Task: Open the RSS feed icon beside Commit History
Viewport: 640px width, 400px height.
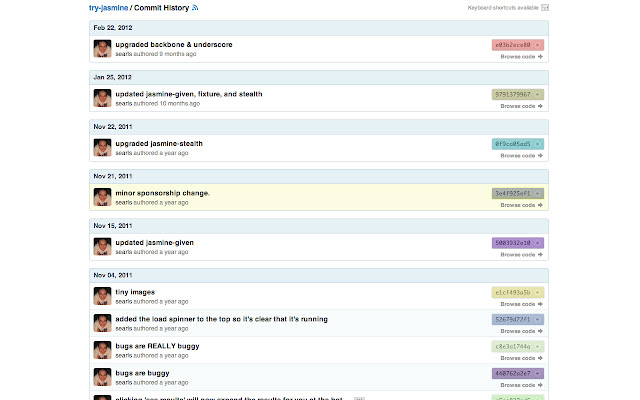Action: 195,8
